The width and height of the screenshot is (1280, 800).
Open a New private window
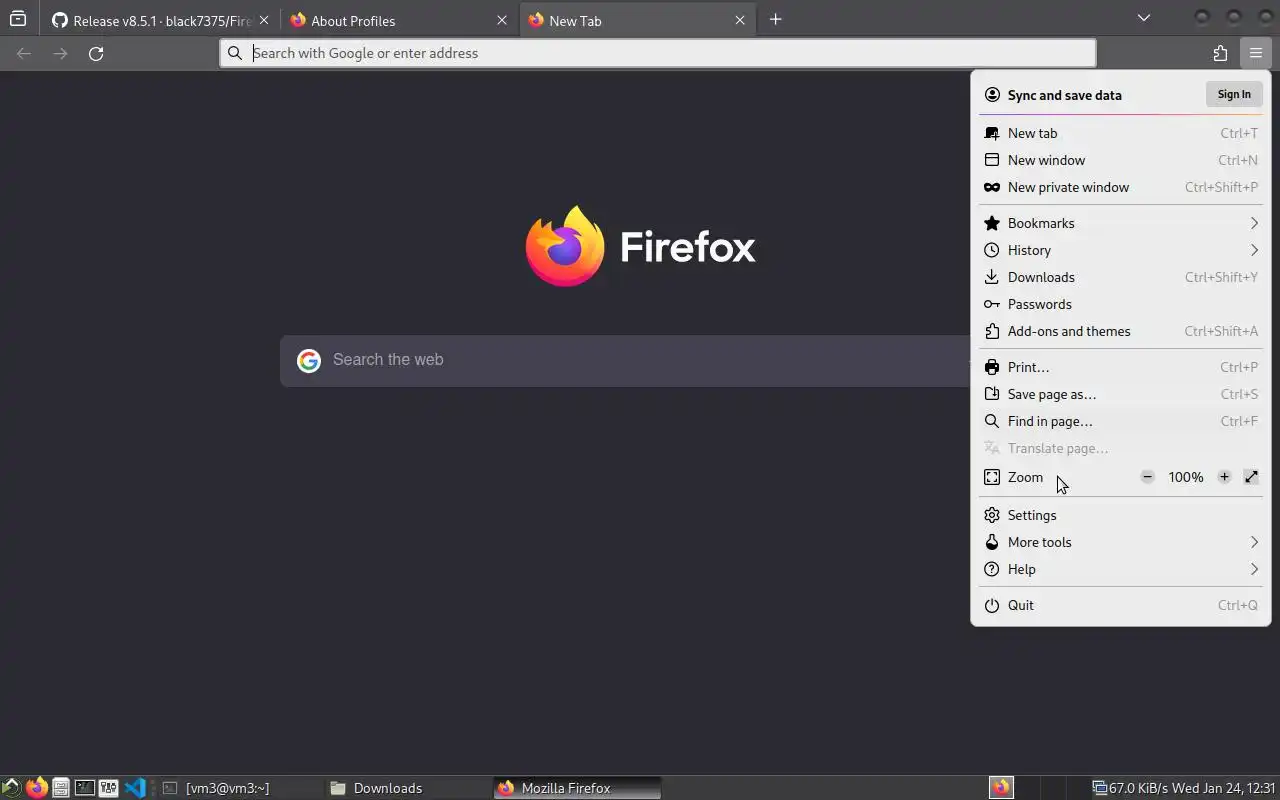click(x=1121, y=187)
